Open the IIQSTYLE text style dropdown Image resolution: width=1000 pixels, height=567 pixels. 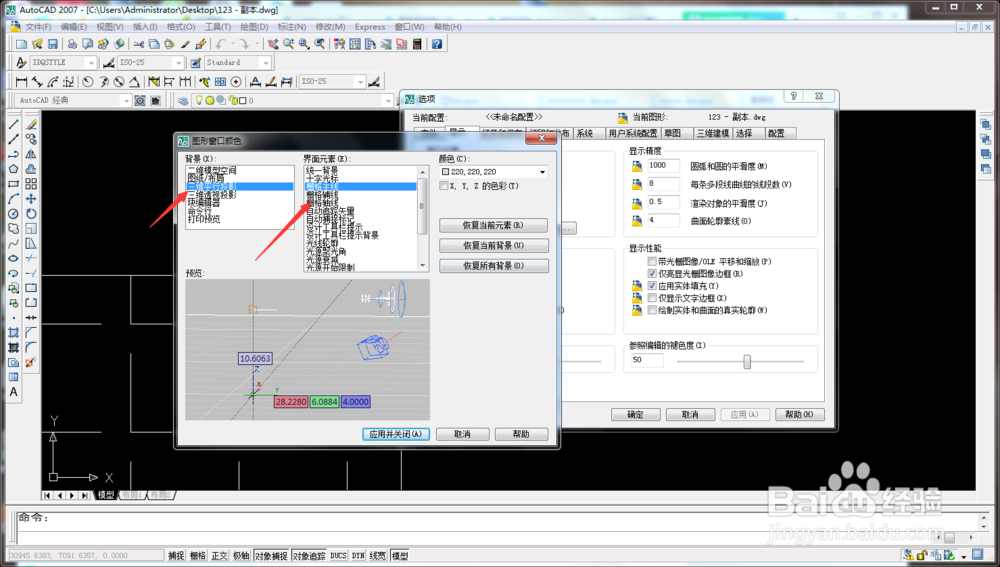[62, 63]
